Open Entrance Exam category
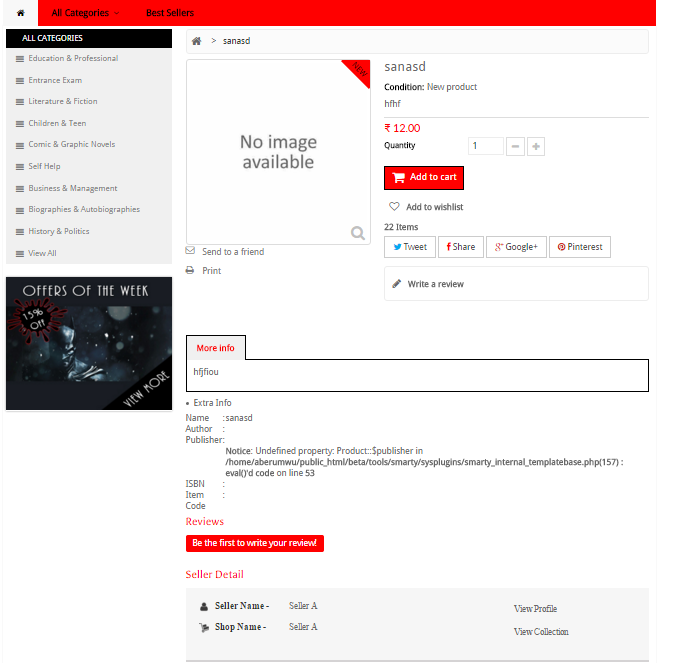Image resolution: width=687 pixels, height=663 pixels. [55, 80]
